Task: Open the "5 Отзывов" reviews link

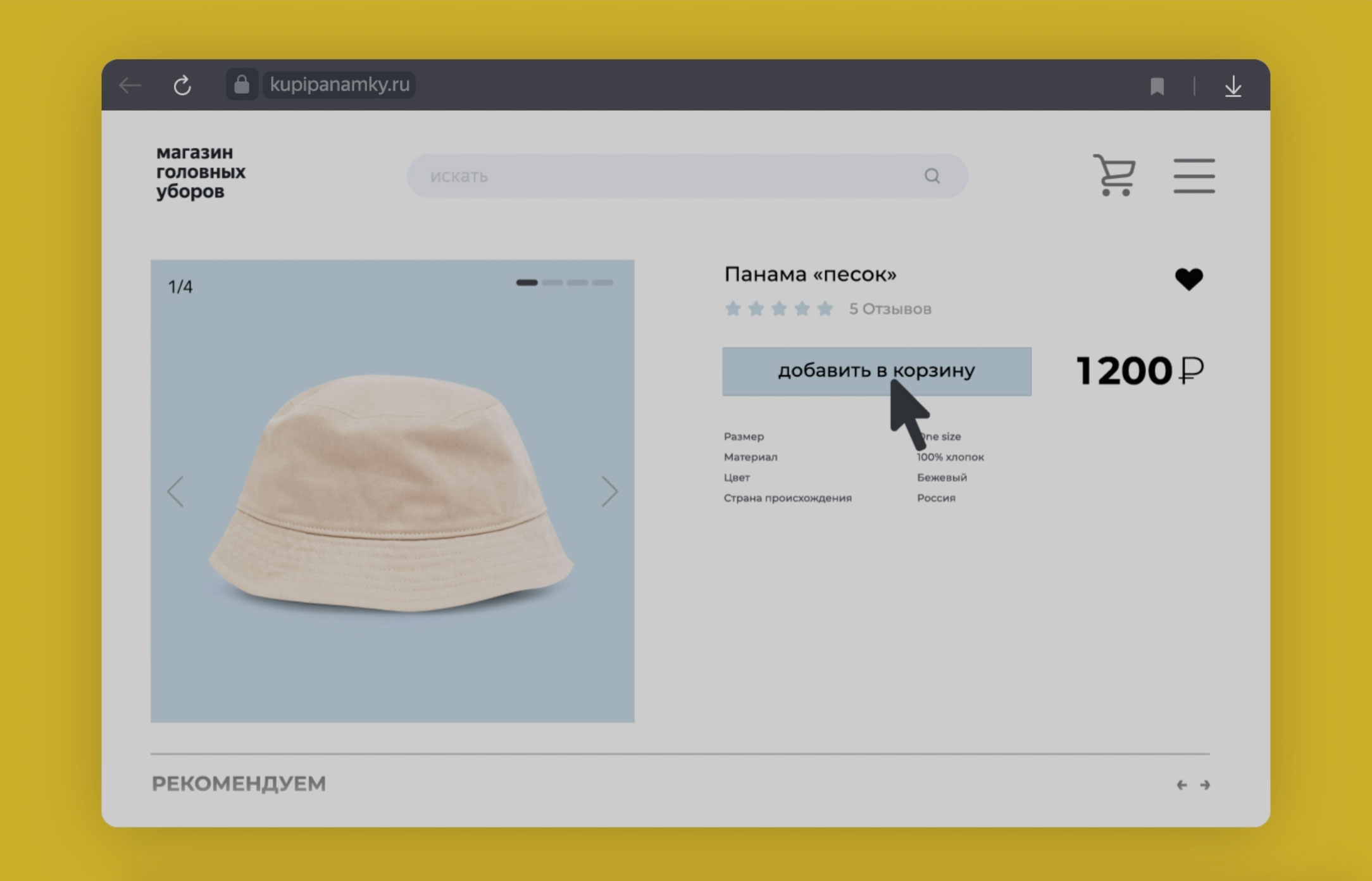Action: 890,309
